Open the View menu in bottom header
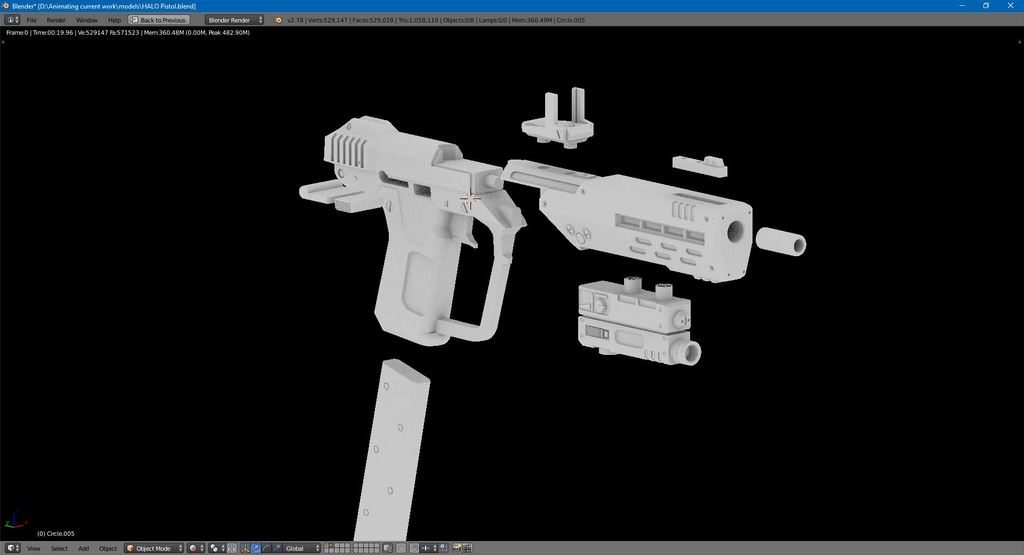 (x=33, y=548)
